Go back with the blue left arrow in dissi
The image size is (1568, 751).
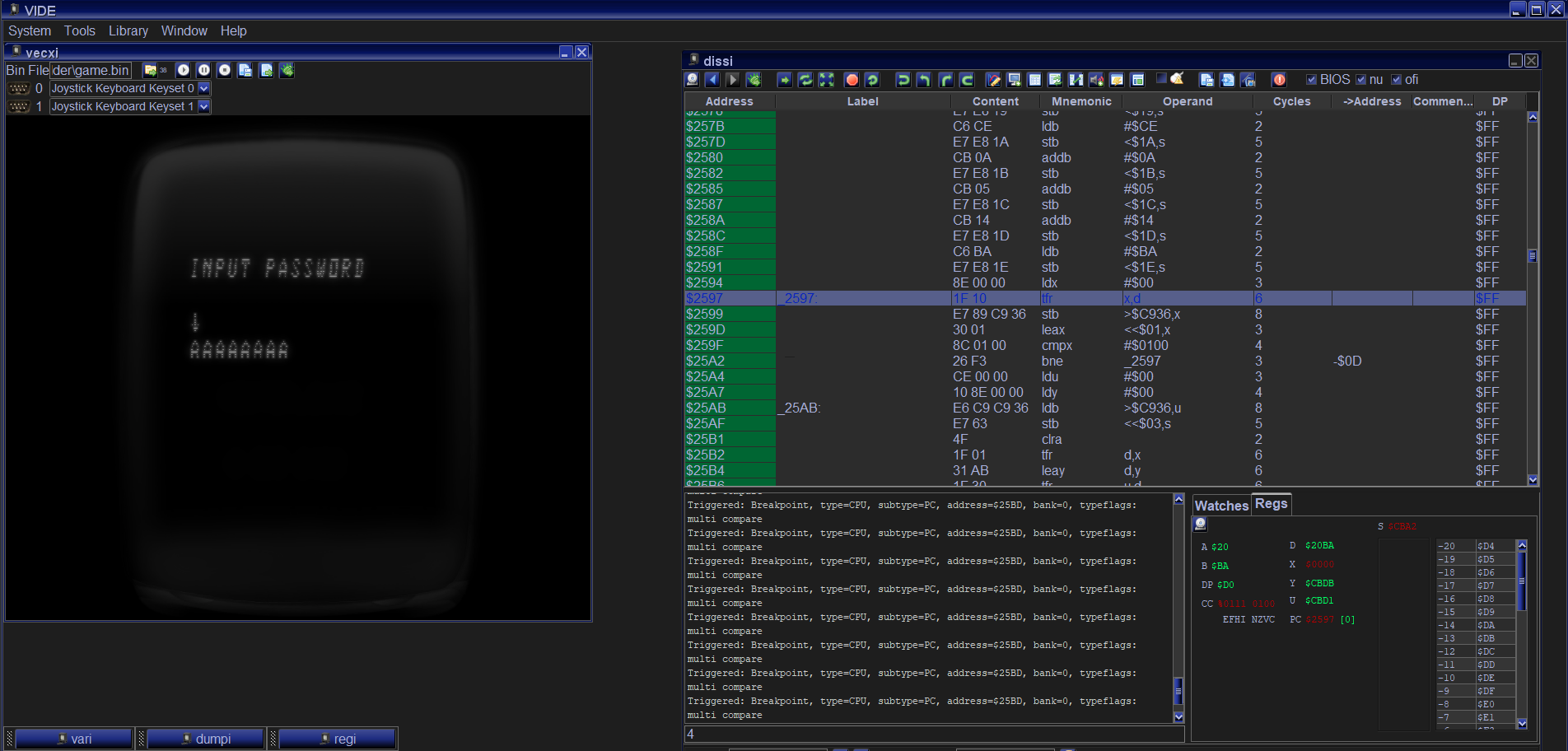[712, 80]
